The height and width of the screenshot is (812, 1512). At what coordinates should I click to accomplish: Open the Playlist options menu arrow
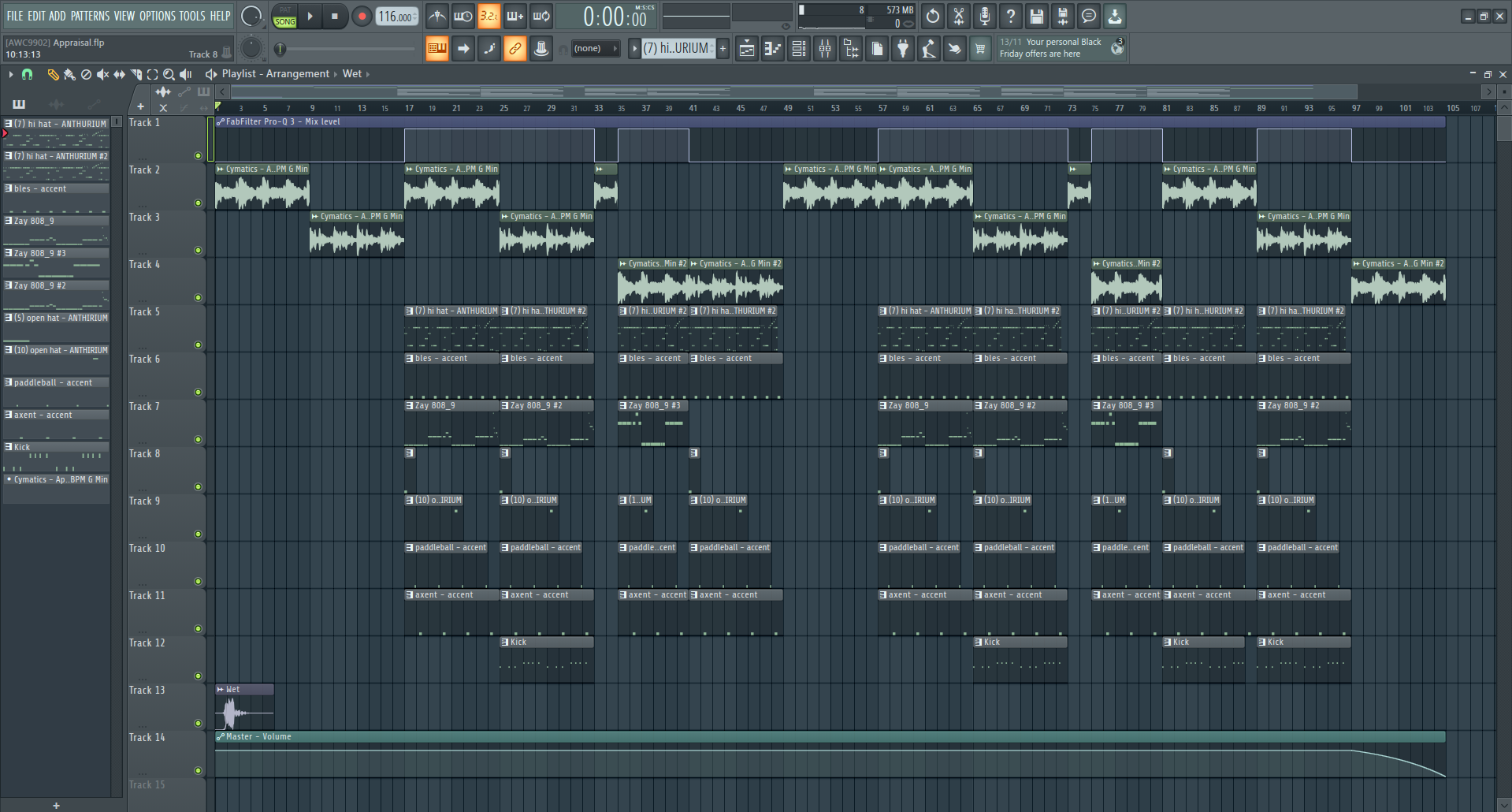(11, 74)
